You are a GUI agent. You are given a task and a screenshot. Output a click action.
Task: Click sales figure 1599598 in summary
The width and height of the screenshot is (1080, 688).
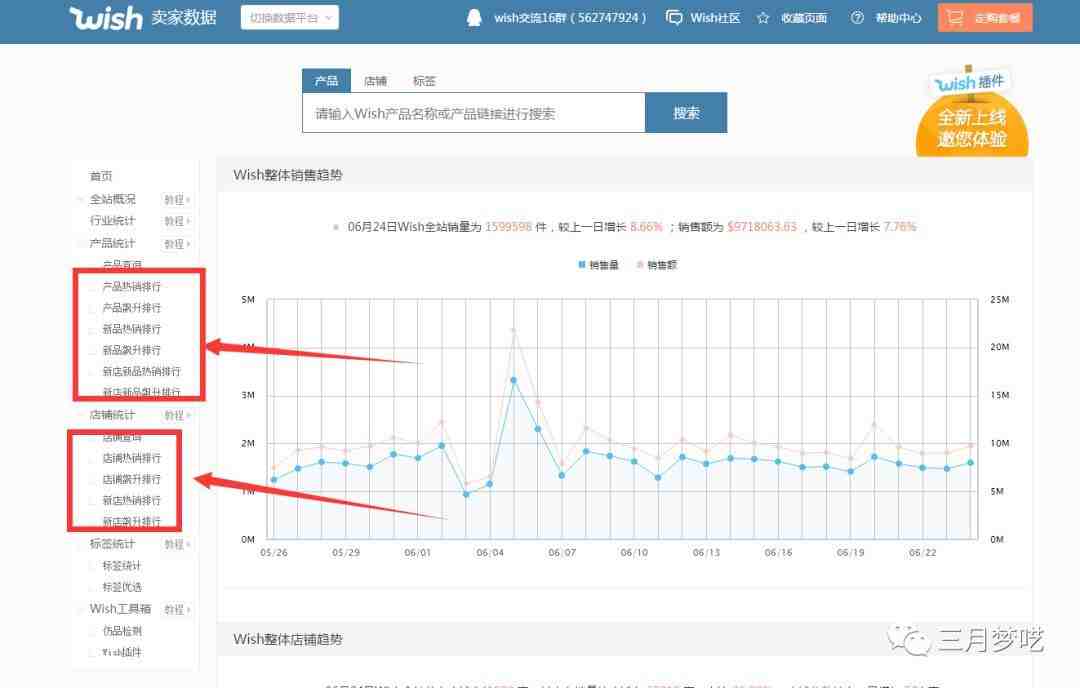pyautogui.click(x=508, y=227)
